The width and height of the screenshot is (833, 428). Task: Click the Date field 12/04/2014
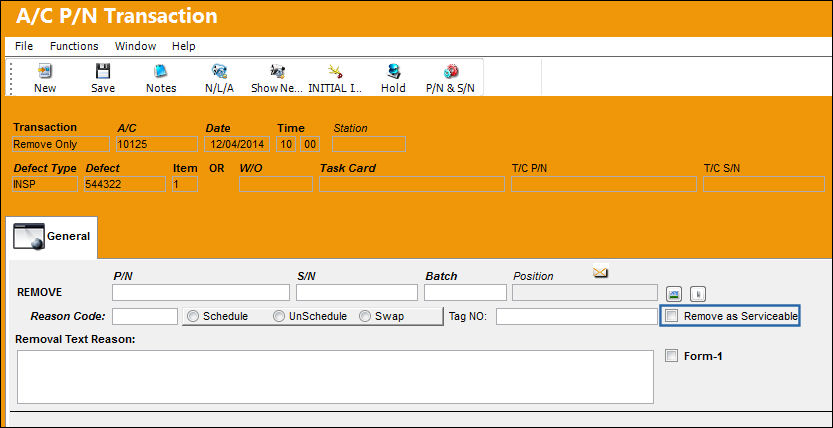pyautogui.click(x=237, y=144)
